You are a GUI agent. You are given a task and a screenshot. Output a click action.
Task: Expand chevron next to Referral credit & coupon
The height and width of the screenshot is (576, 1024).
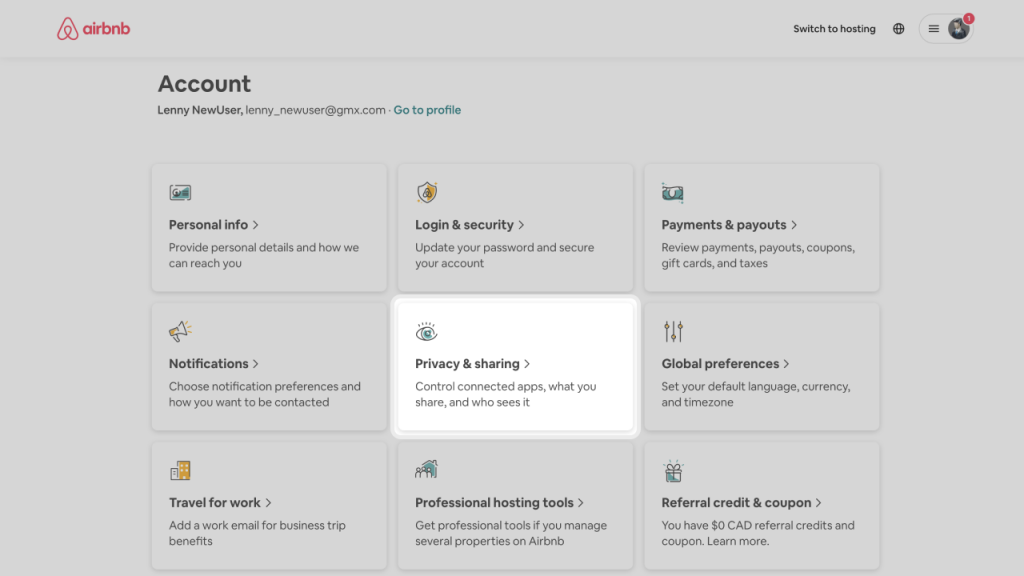coord(818,503)
